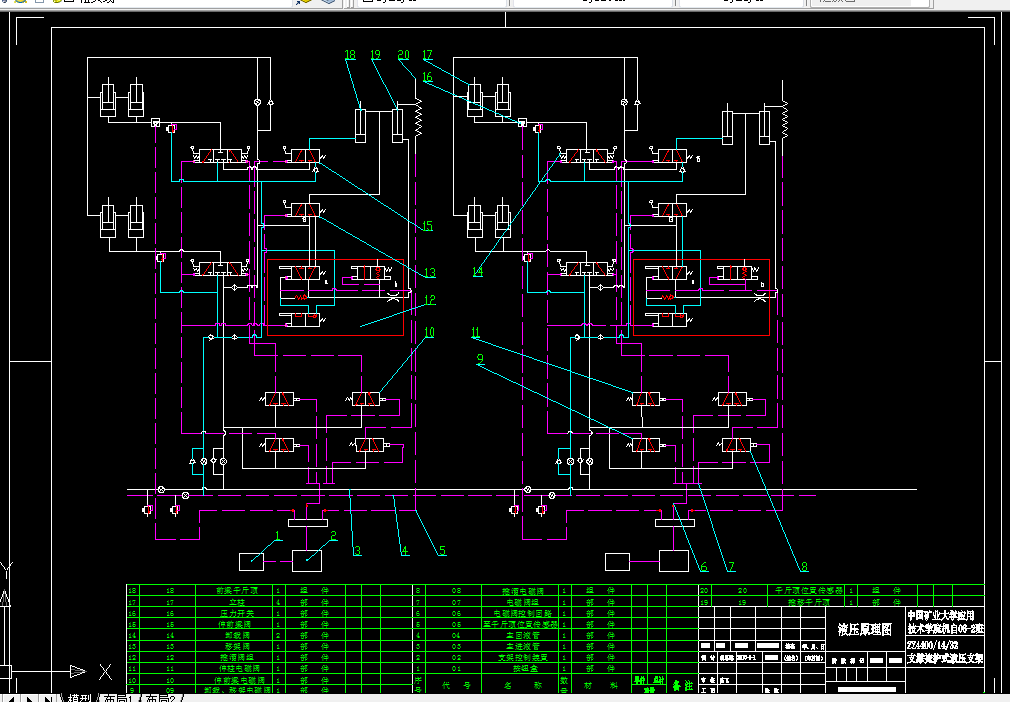Select green callout label 12
This screenshot has height=702, width=1010.
430,300
